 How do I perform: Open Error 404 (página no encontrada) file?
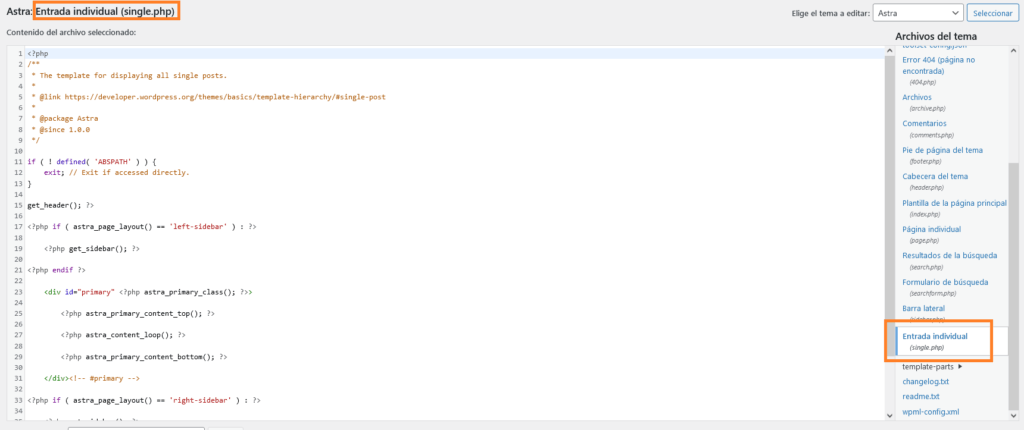click(x=938, y=65)
